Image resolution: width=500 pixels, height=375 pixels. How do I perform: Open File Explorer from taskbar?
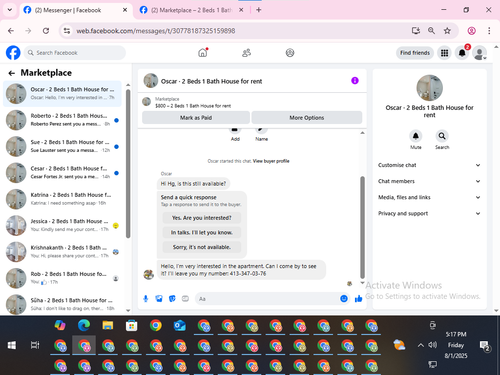point(108,325)
